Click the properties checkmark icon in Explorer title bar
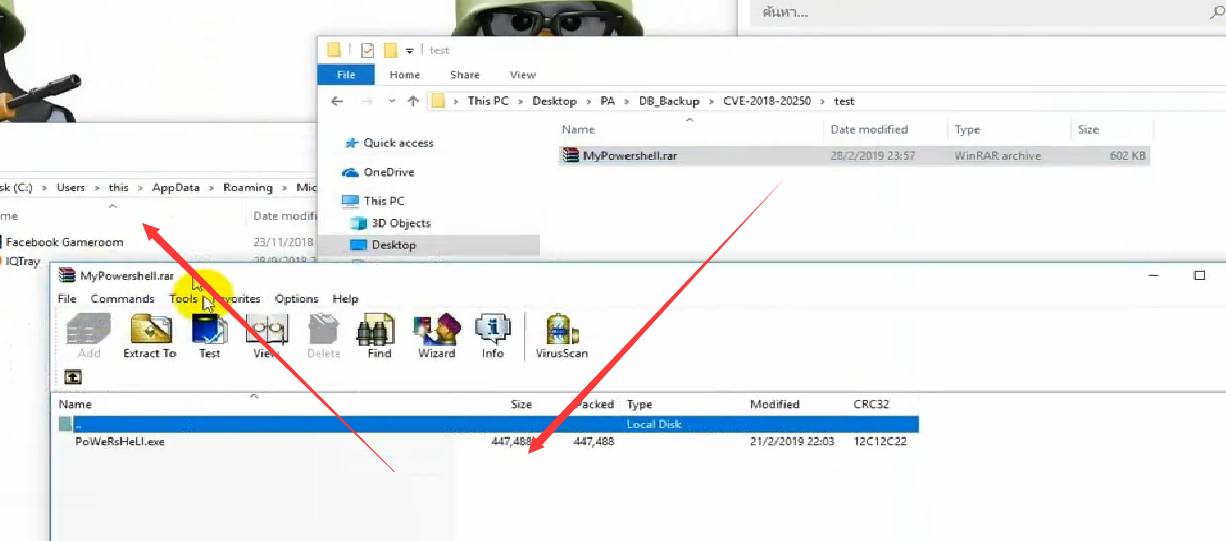This screenshot has width=1226, height=541. [x=367, y=50]
